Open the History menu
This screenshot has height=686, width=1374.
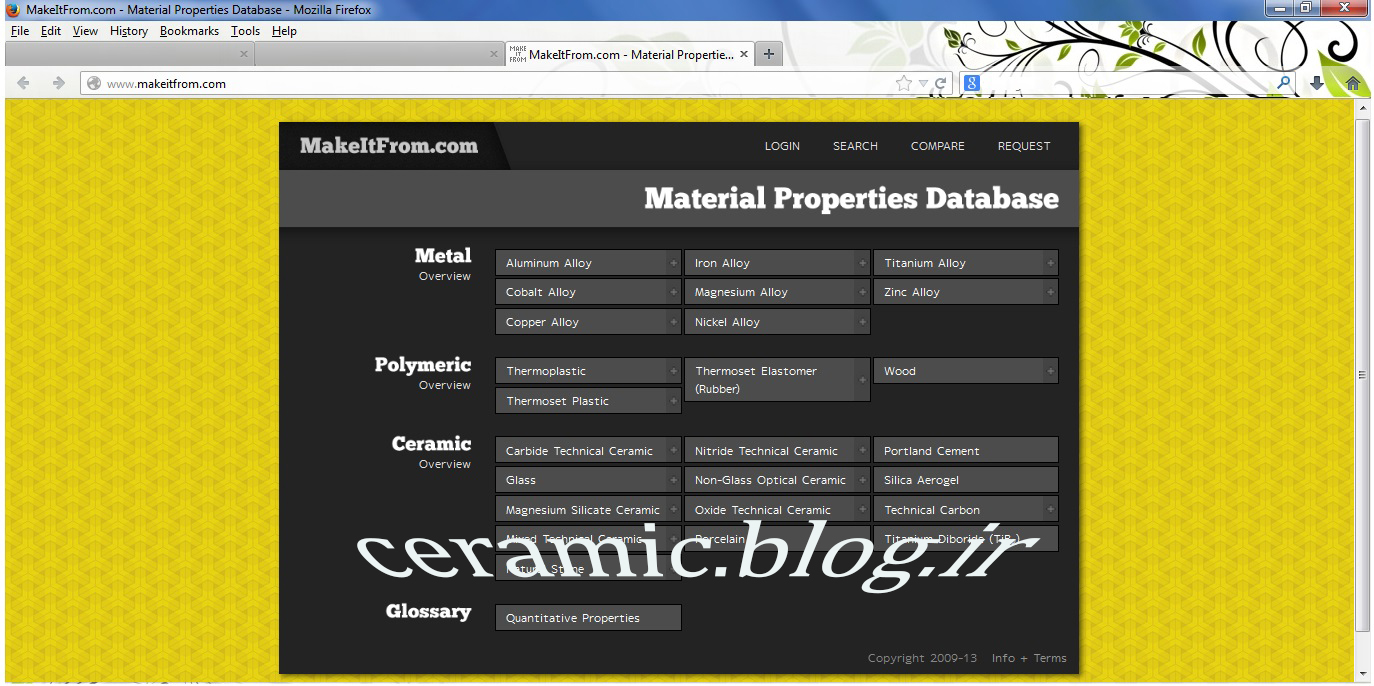coord(129,31)
